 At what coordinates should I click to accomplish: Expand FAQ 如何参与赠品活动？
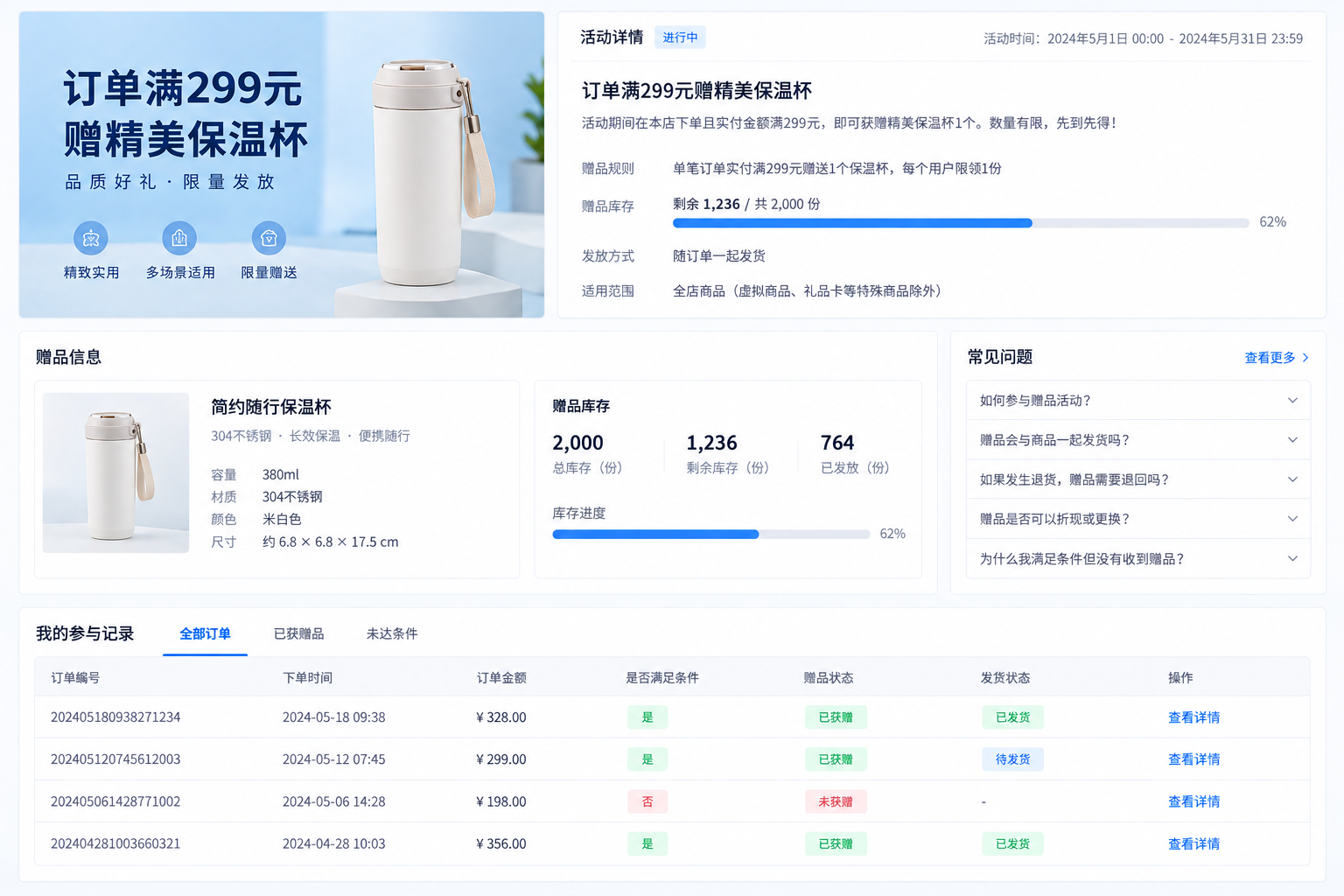tap(1138, 400)
